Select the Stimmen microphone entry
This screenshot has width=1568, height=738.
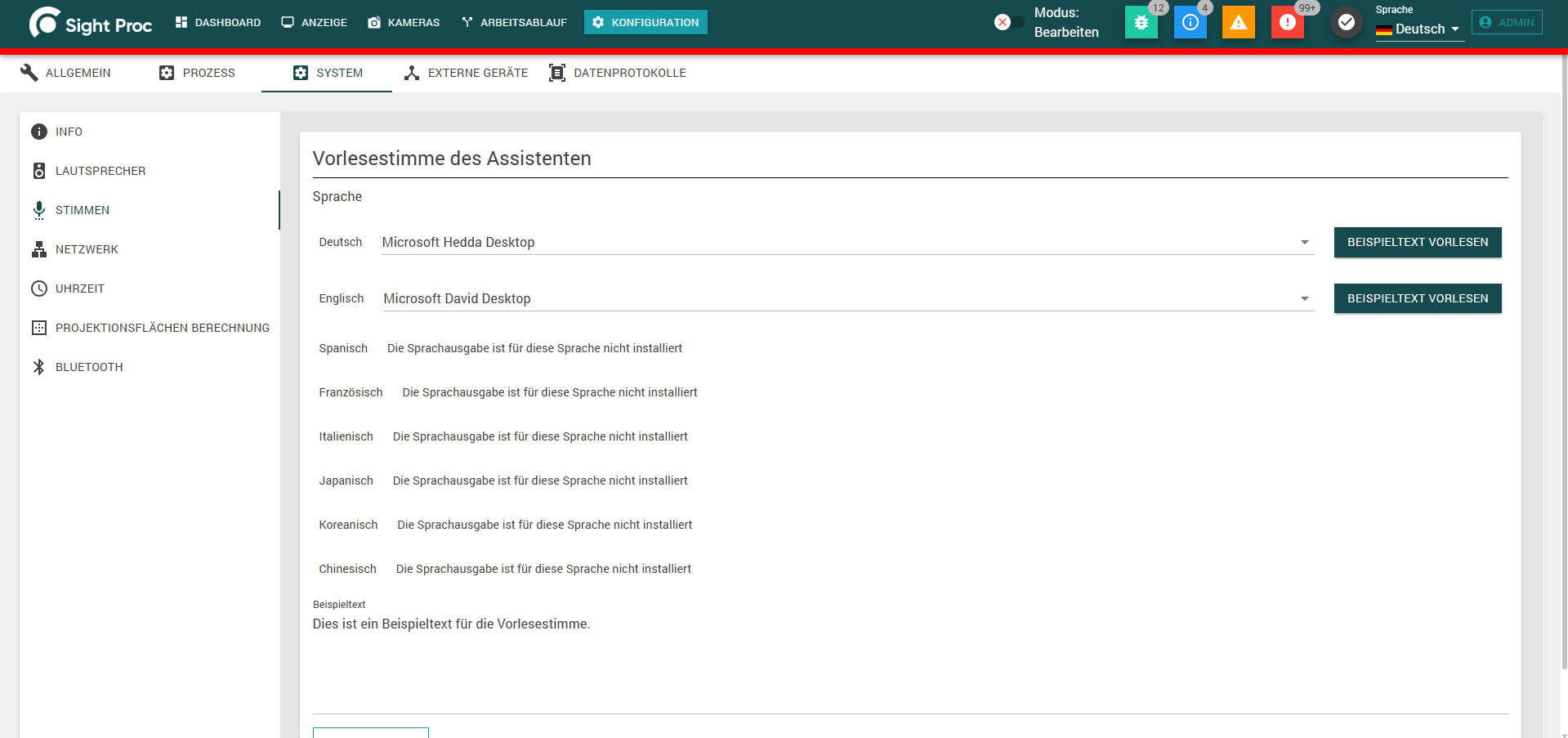(x=150, y=210)
